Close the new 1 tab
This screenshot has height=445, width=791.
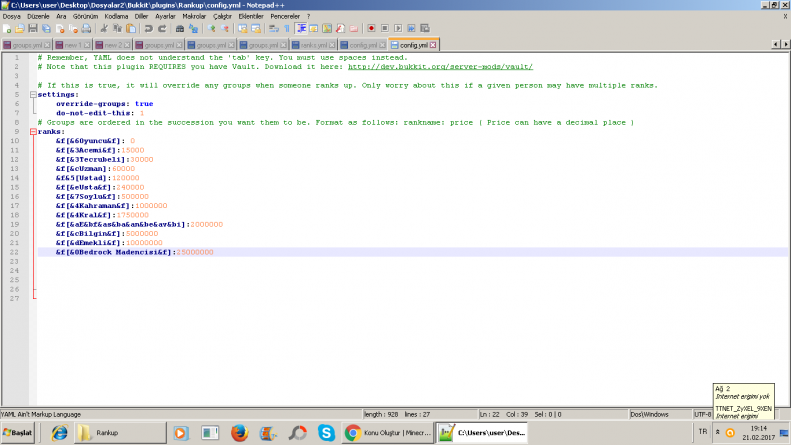click(87, 45)
